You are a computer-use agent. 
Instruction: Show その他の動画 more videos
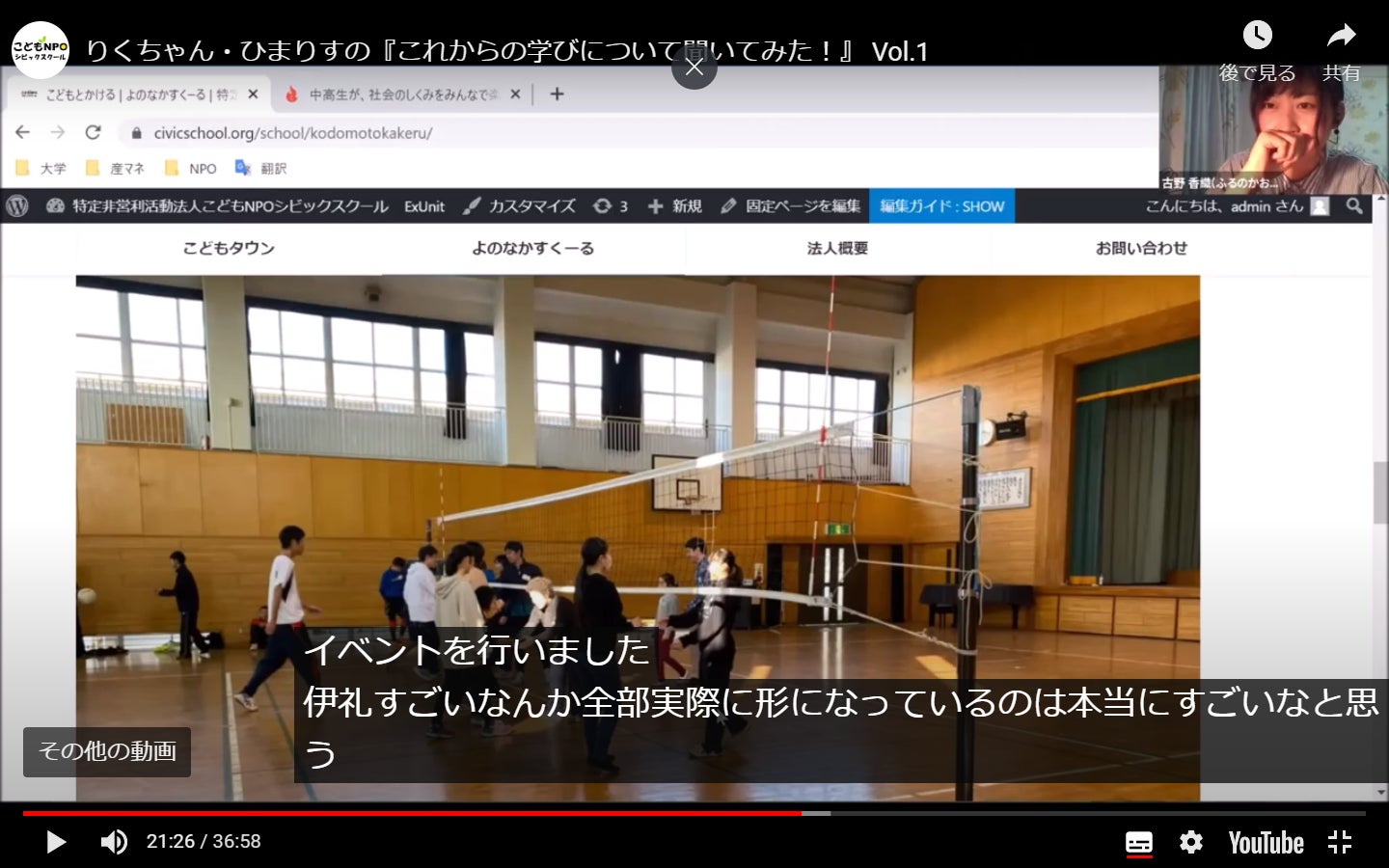coord(107,751)
